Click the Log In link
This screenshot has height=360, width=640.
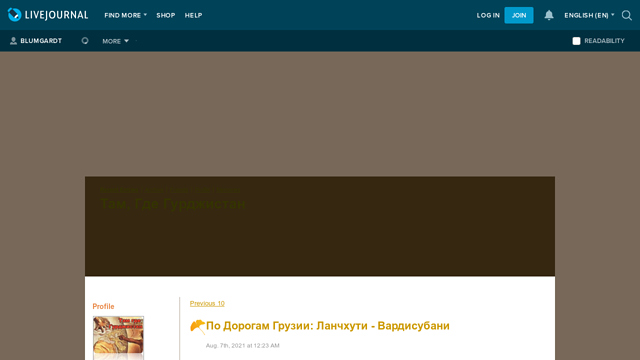click(488, 15)
